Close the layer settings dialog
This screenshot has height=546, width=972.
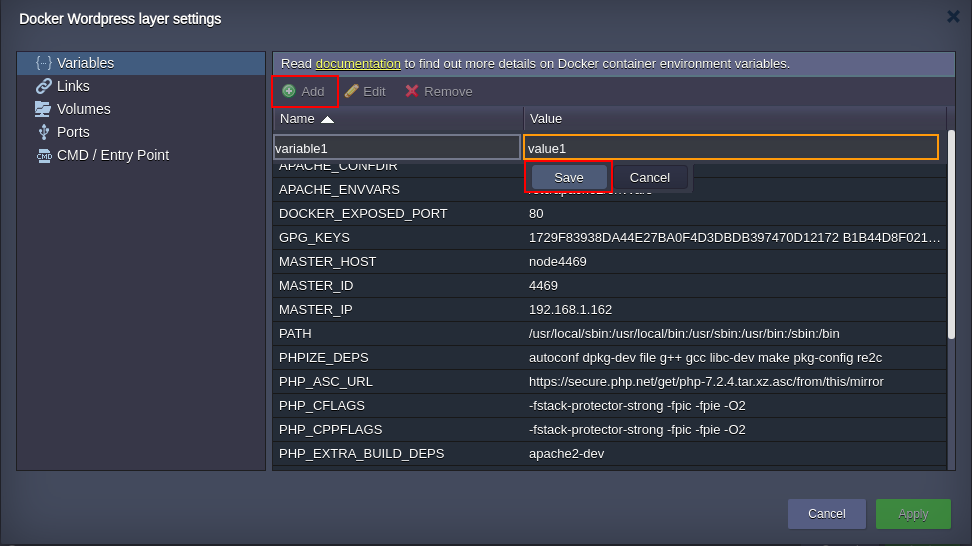(953, 17)
